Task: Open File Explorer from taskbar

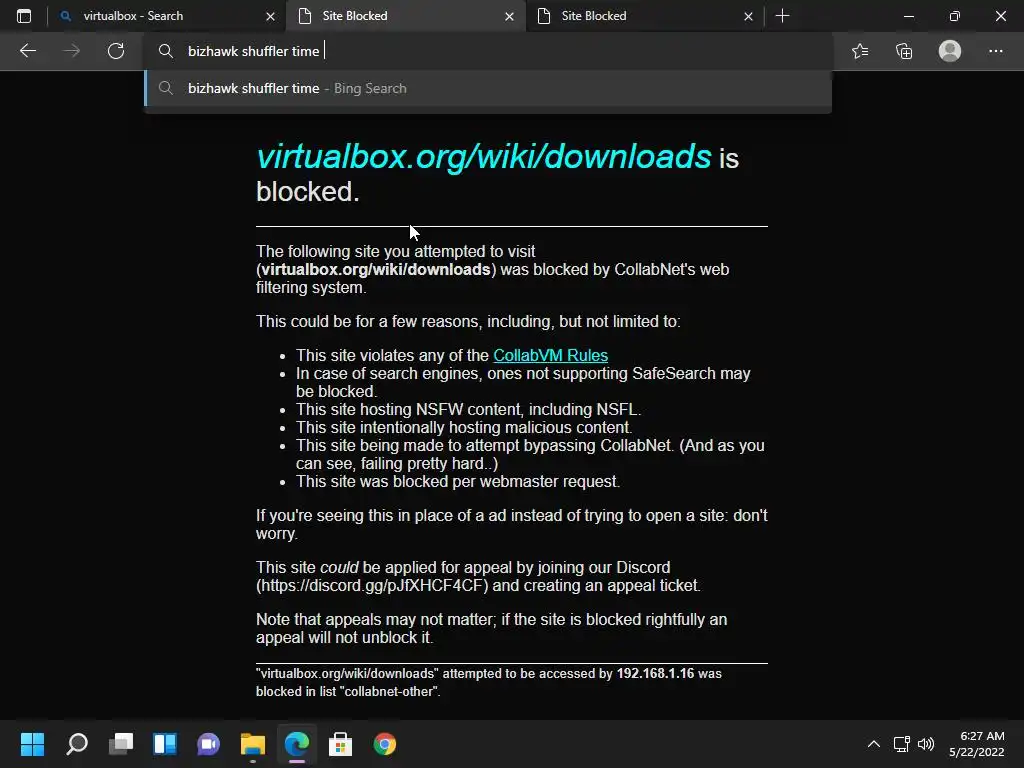Action: (x=253, y=744)
